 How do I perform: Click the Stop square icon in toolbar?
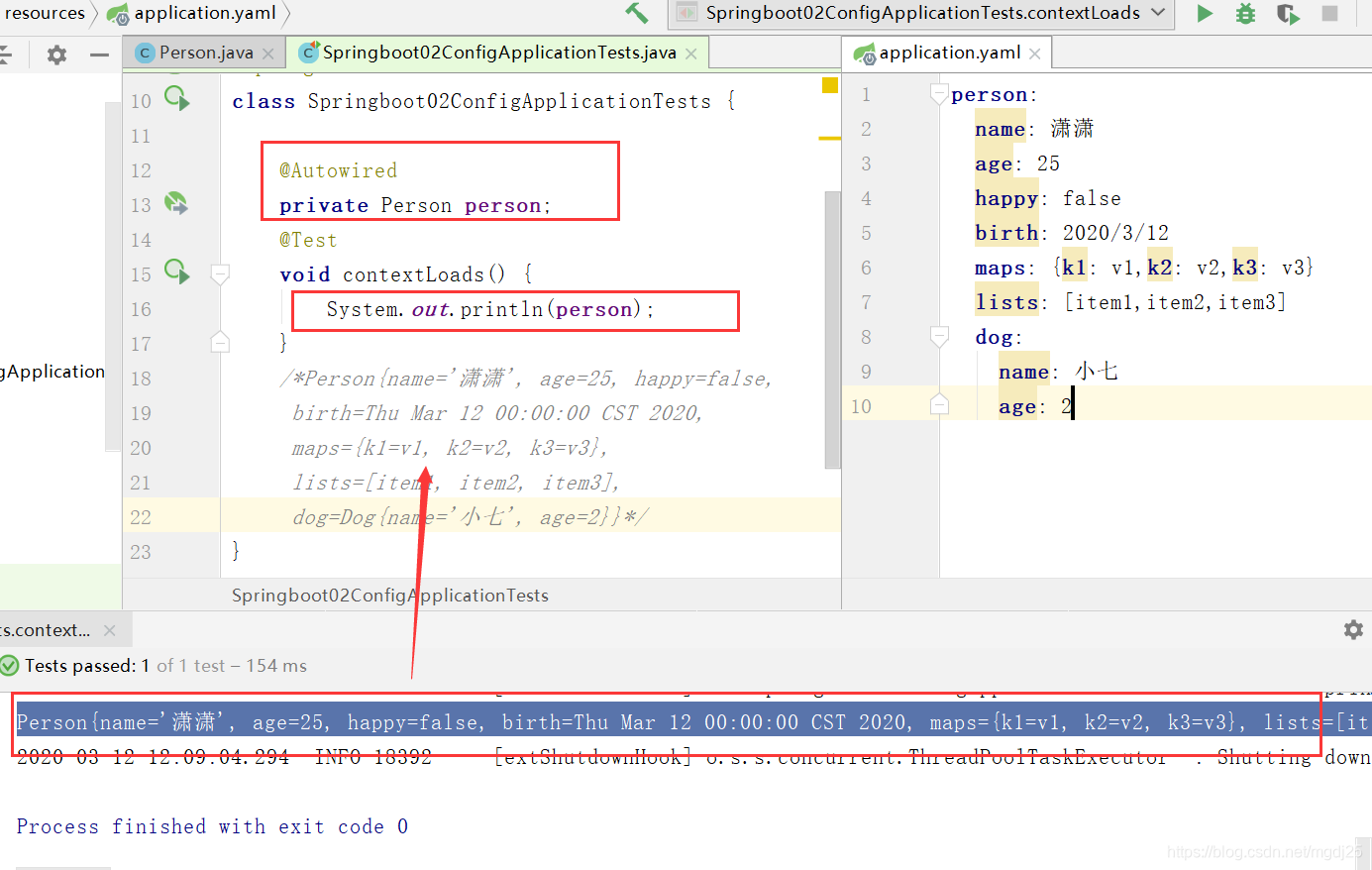1330,13
